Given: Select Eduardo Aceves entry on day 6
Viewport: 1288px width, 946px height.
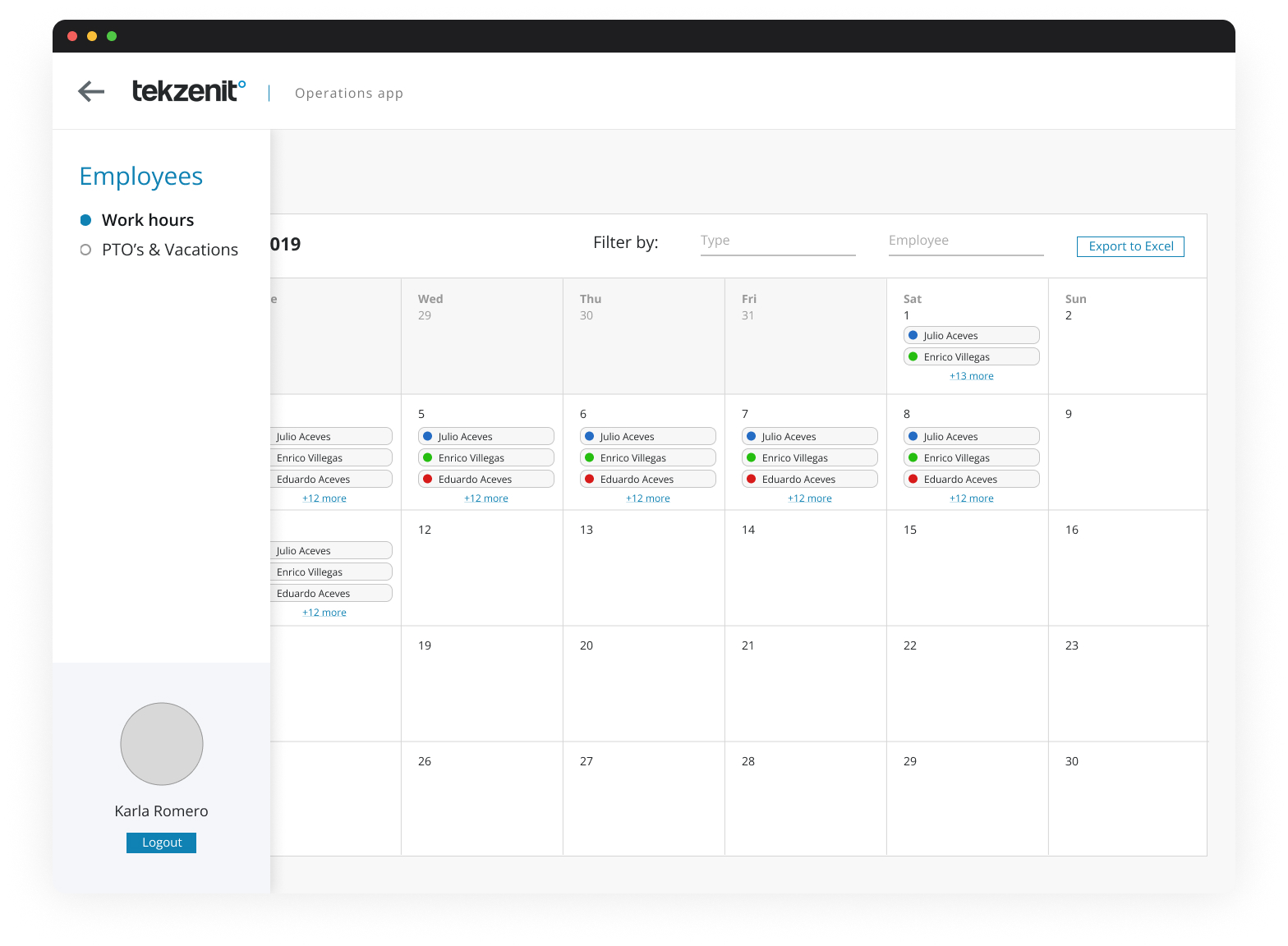Looking at the screenshot, I should (x=648, y=479).
